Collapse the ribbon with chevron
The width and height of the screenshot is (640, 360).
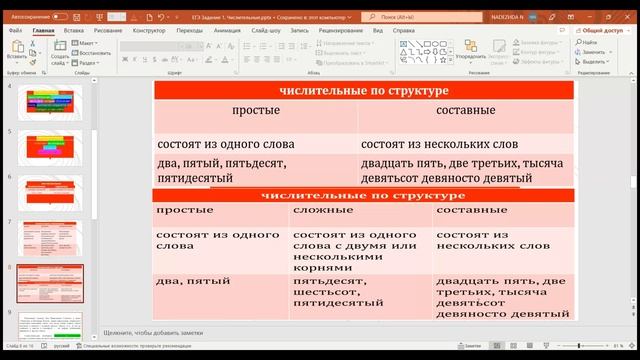click(631, 73)
